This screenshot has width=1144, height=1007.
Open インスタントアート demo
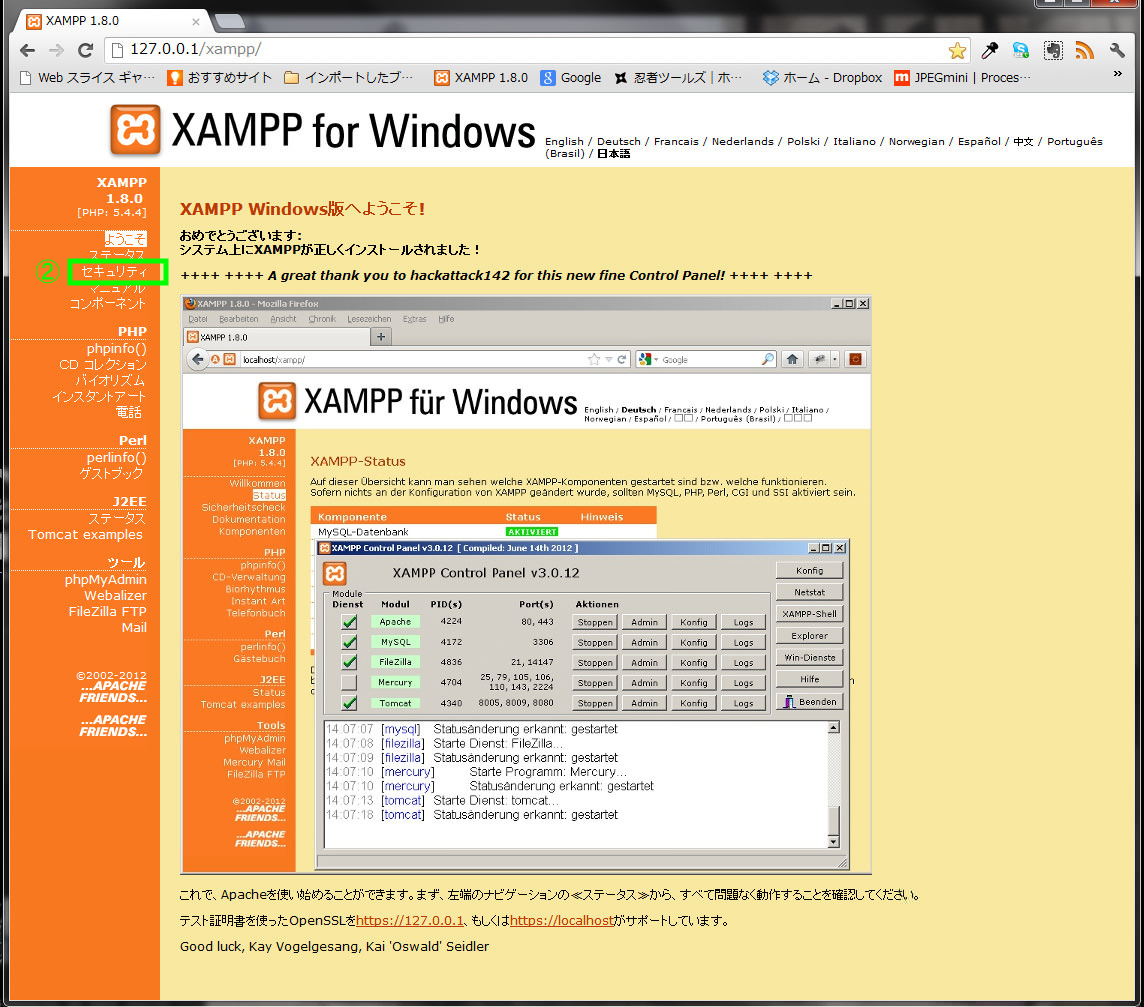coord(99,397)
